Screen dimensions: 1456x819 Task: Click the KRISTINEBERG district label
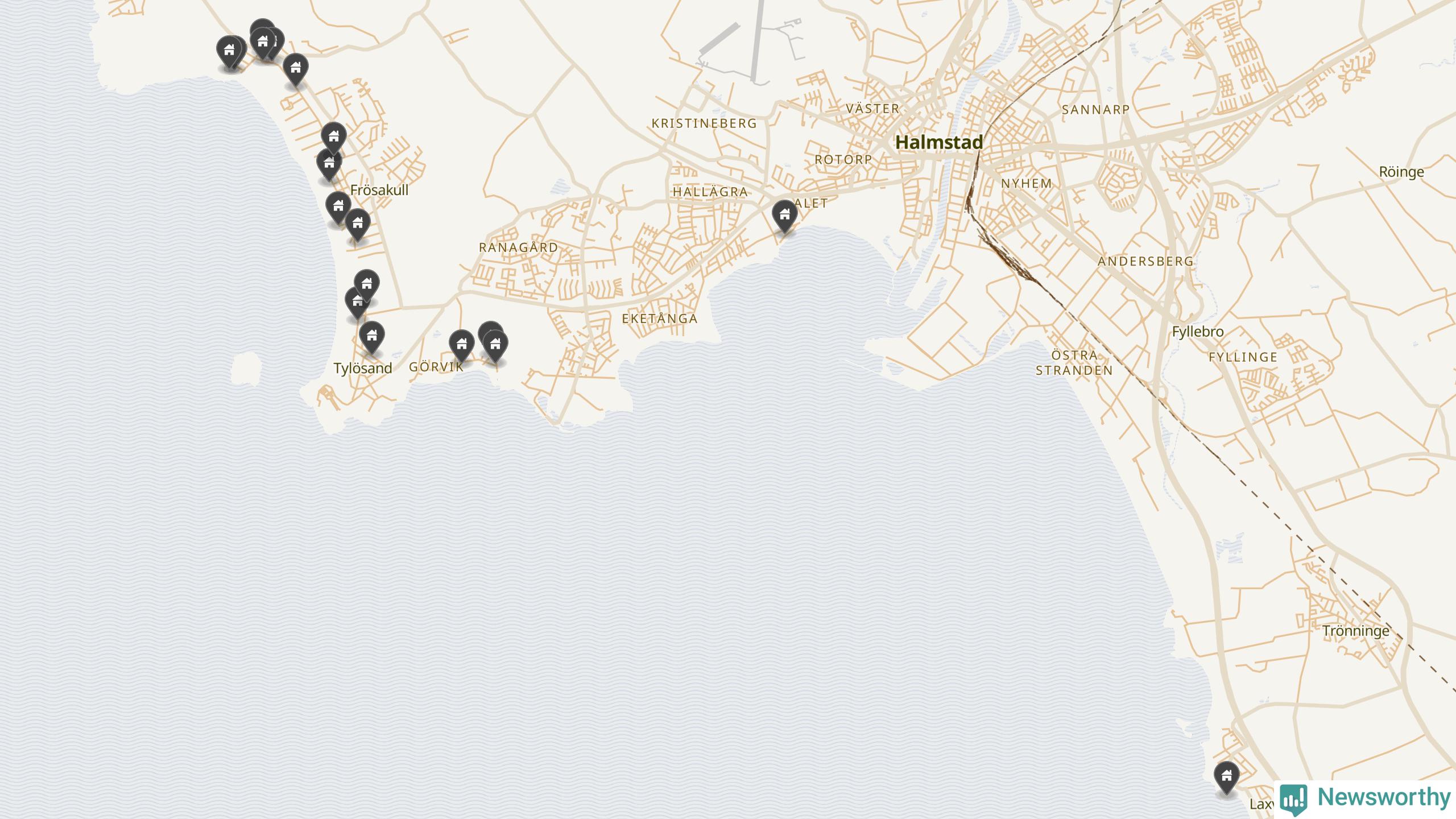pos(704,123)
